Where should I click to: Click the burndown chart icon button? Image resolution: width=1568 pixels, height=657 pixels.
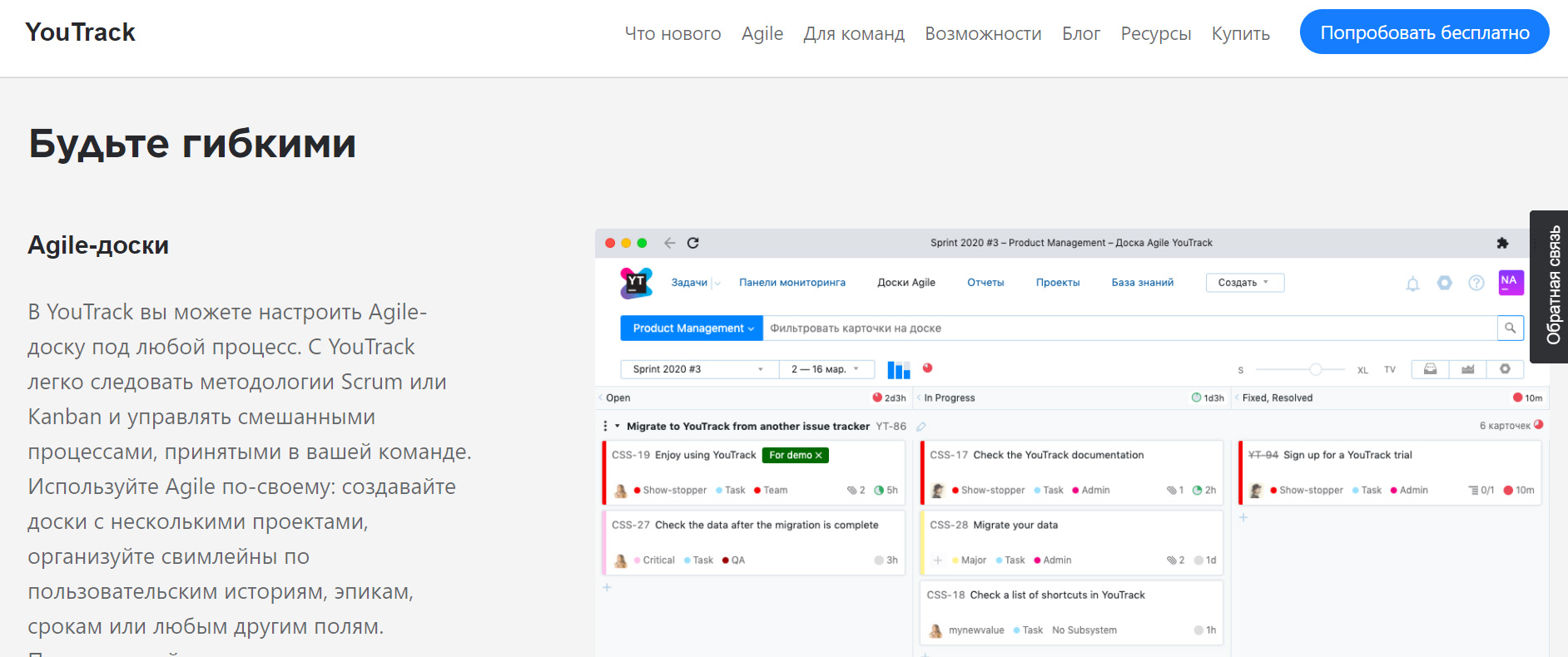(x=1468, y=369)
